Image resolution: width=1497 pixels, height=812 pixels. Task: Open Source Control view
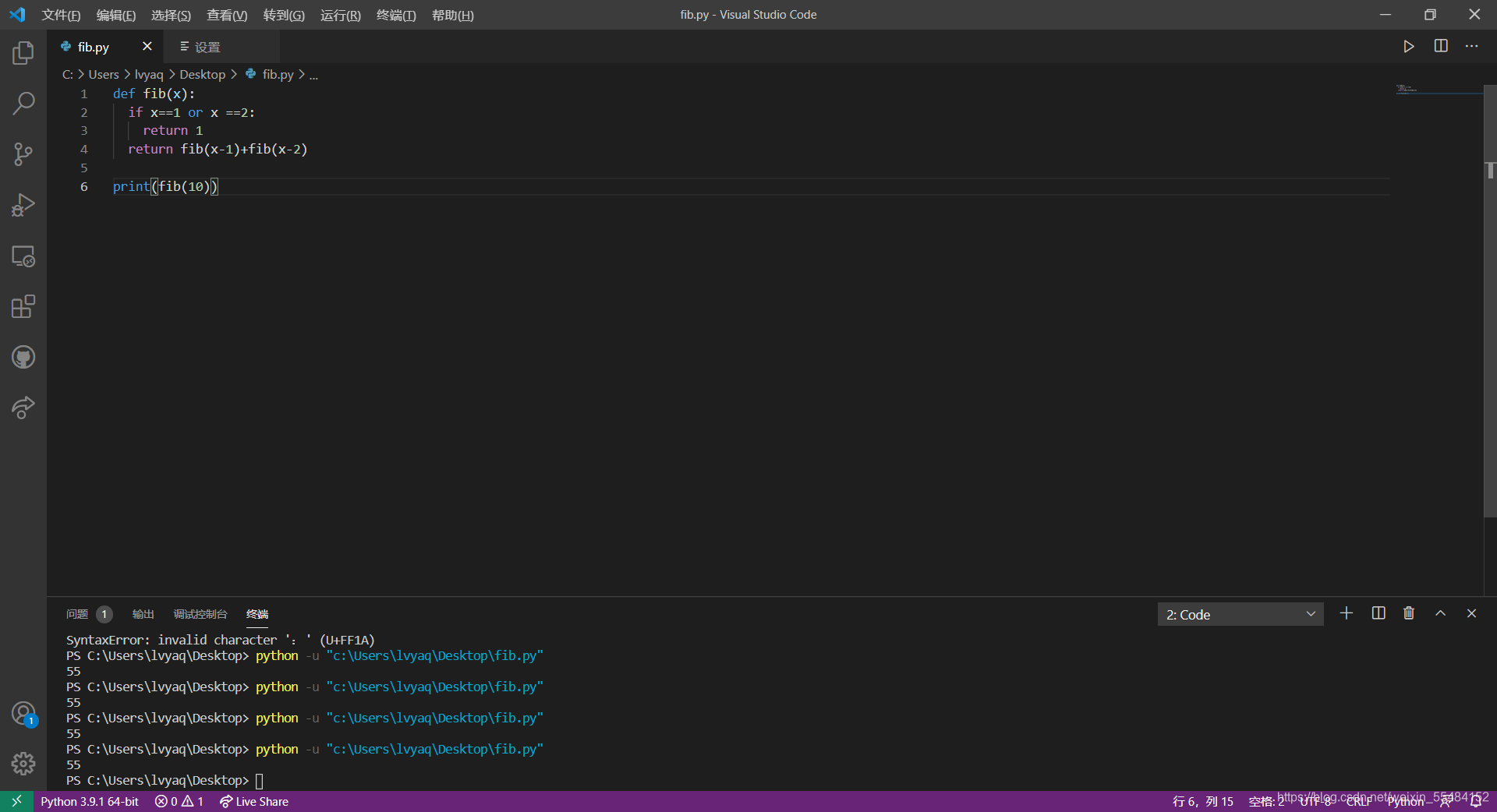click(23, 154)
